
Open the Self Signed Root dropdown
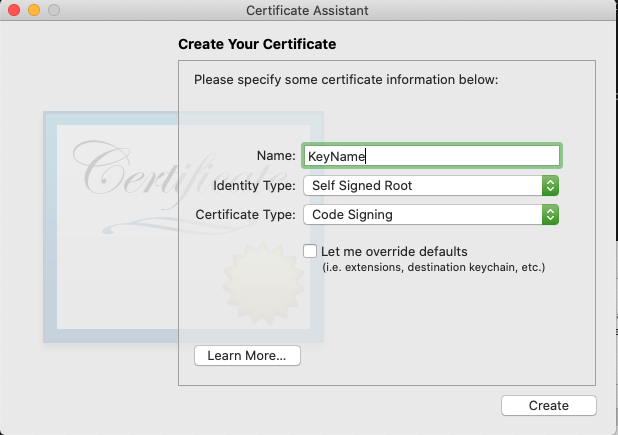tap(422, 185)
